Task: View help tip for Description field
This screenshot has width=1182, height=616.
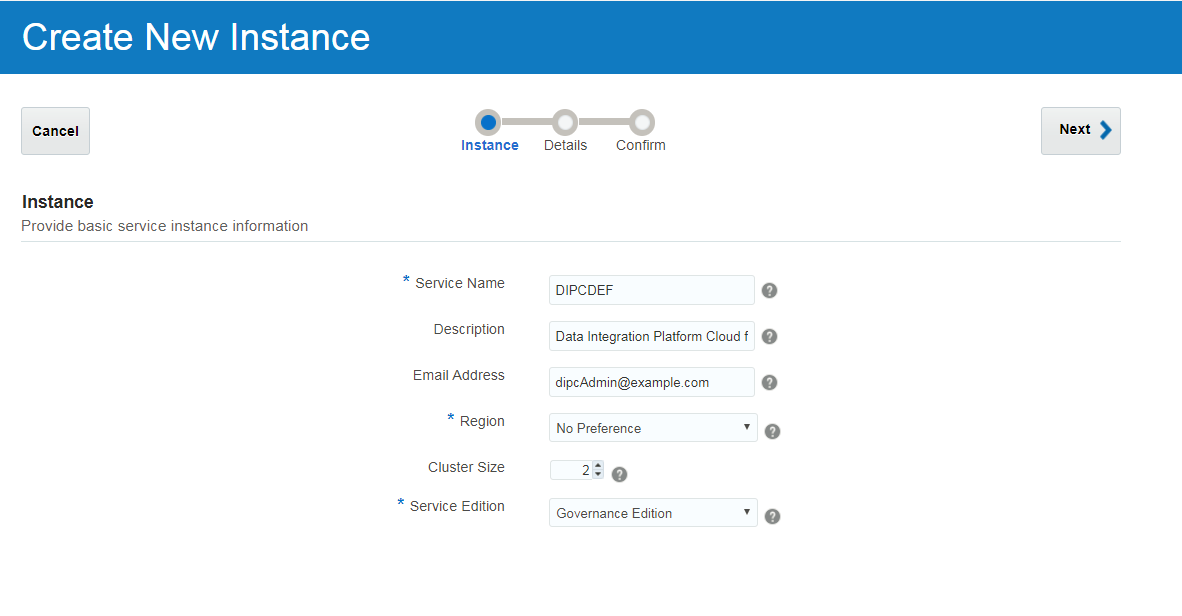Action: (769, 336)
